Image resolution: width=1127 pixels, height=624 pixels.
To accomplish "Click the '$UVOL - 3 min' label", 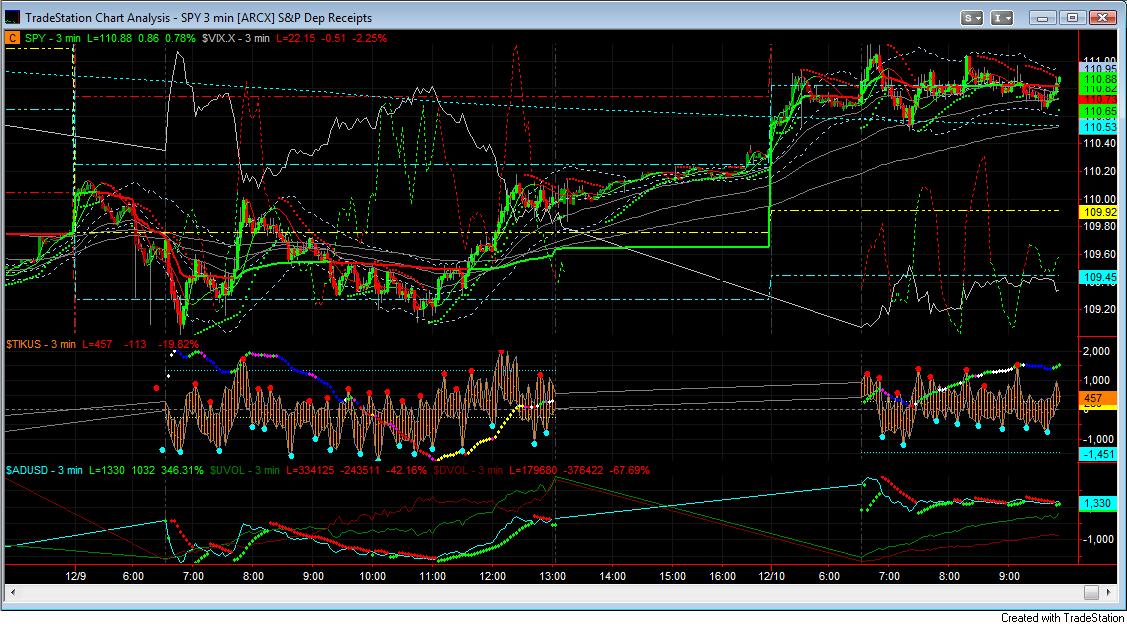I will [x=245, y=470].
